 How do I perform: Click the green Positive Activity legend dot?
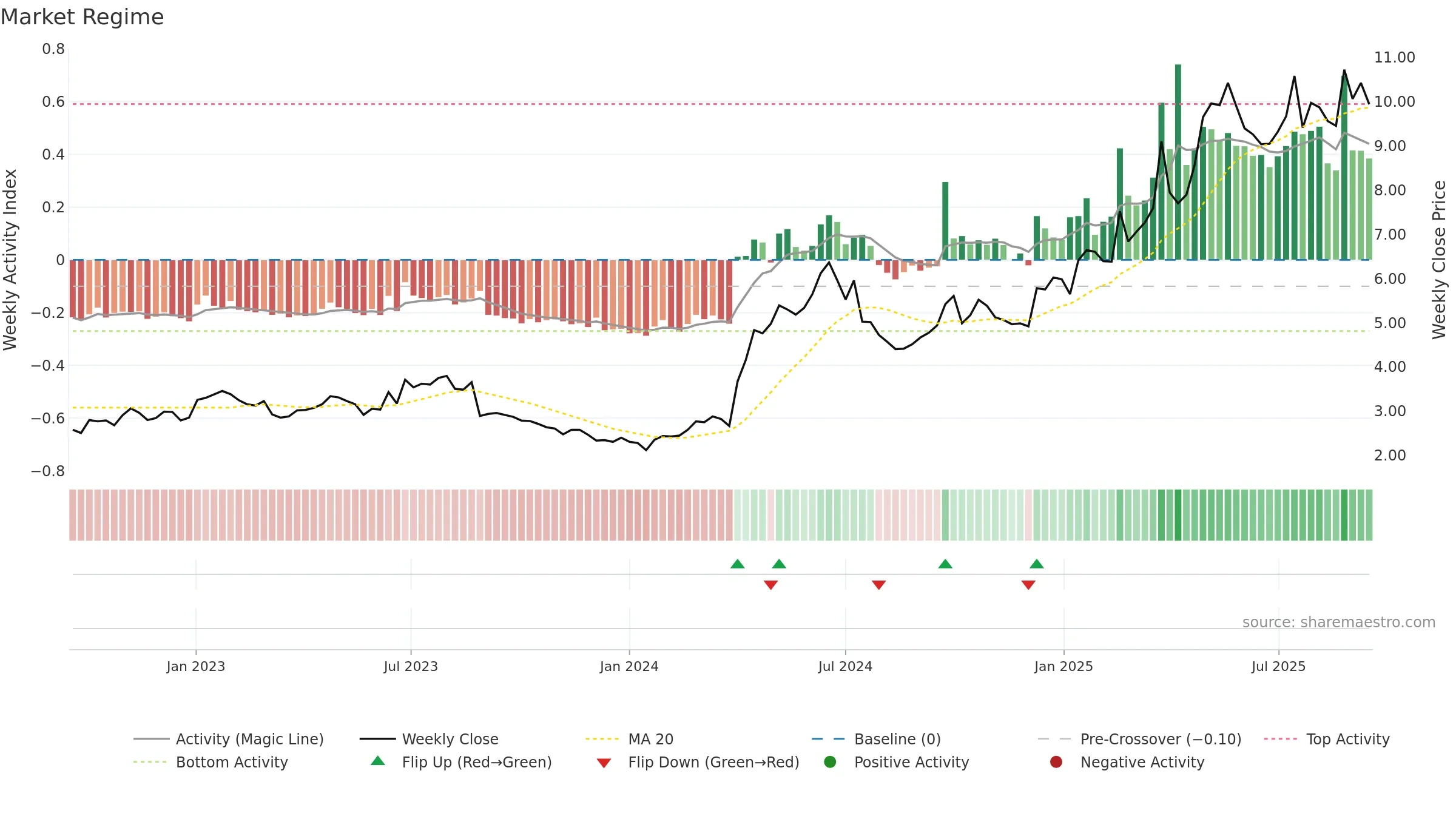[830, 761]
